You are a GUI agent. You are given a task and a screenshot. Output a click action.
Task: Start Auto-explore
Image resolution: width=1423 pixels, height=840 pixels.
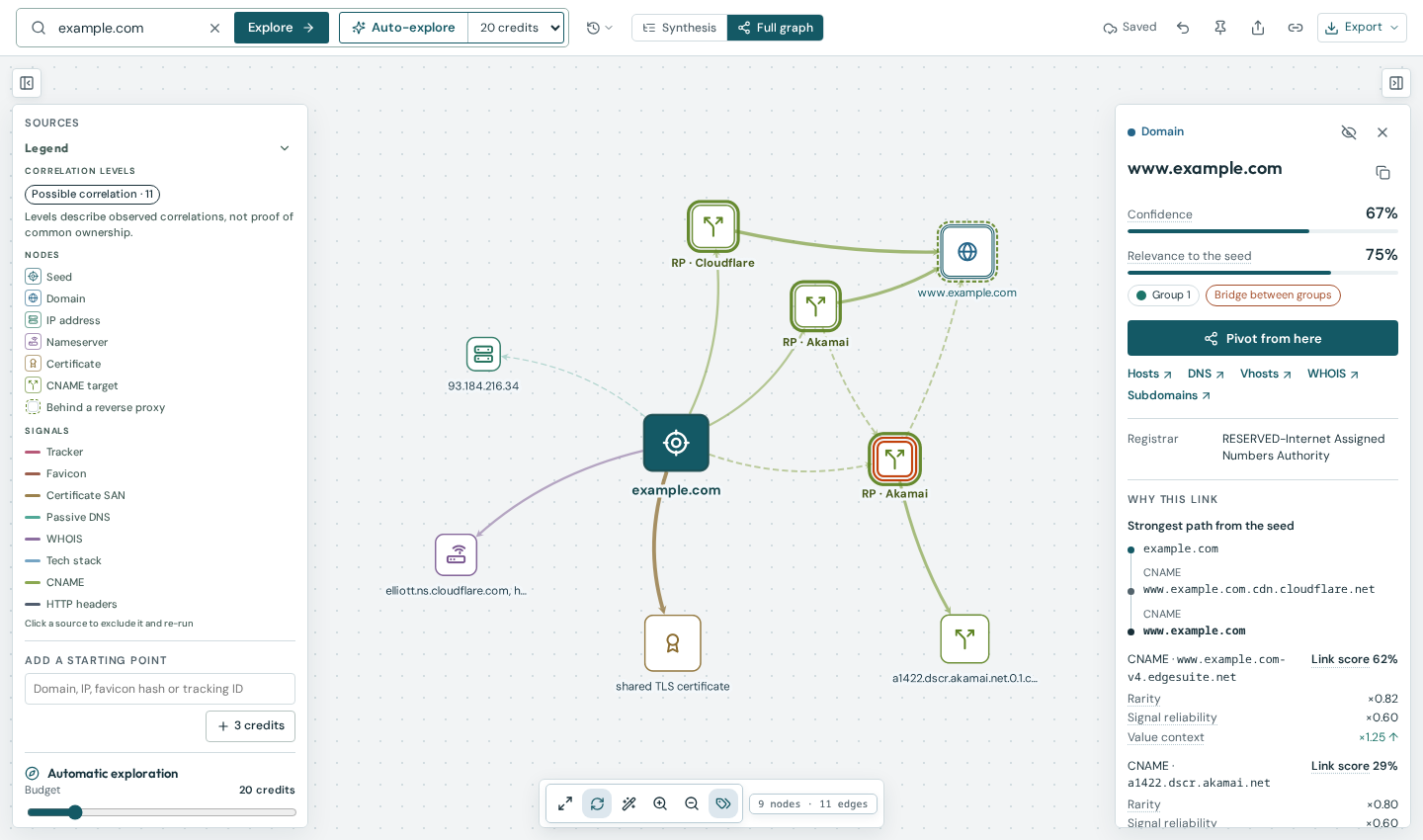(404, 28)
